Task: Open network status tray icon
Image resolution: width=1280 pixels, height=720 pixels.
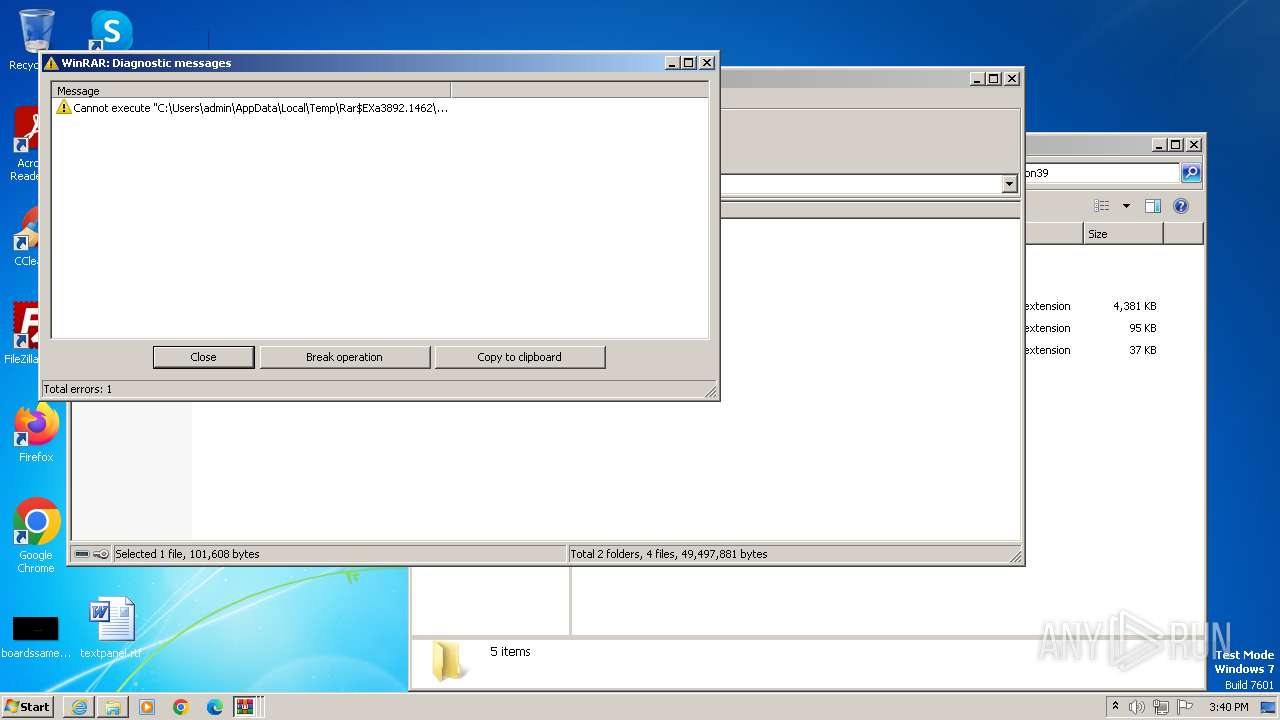Action: point(1161,707)
